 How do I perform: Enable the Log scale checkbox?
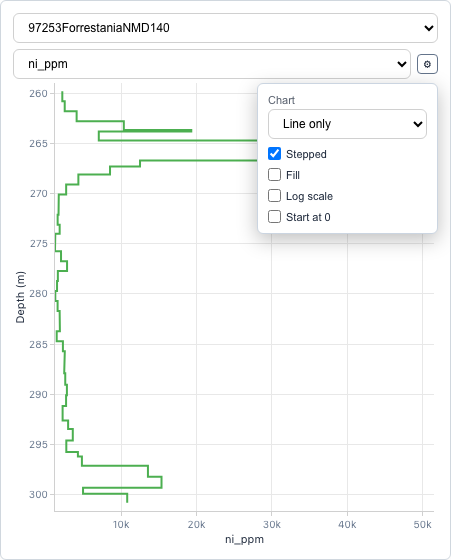pyautogui.click(x=274, y=196)
